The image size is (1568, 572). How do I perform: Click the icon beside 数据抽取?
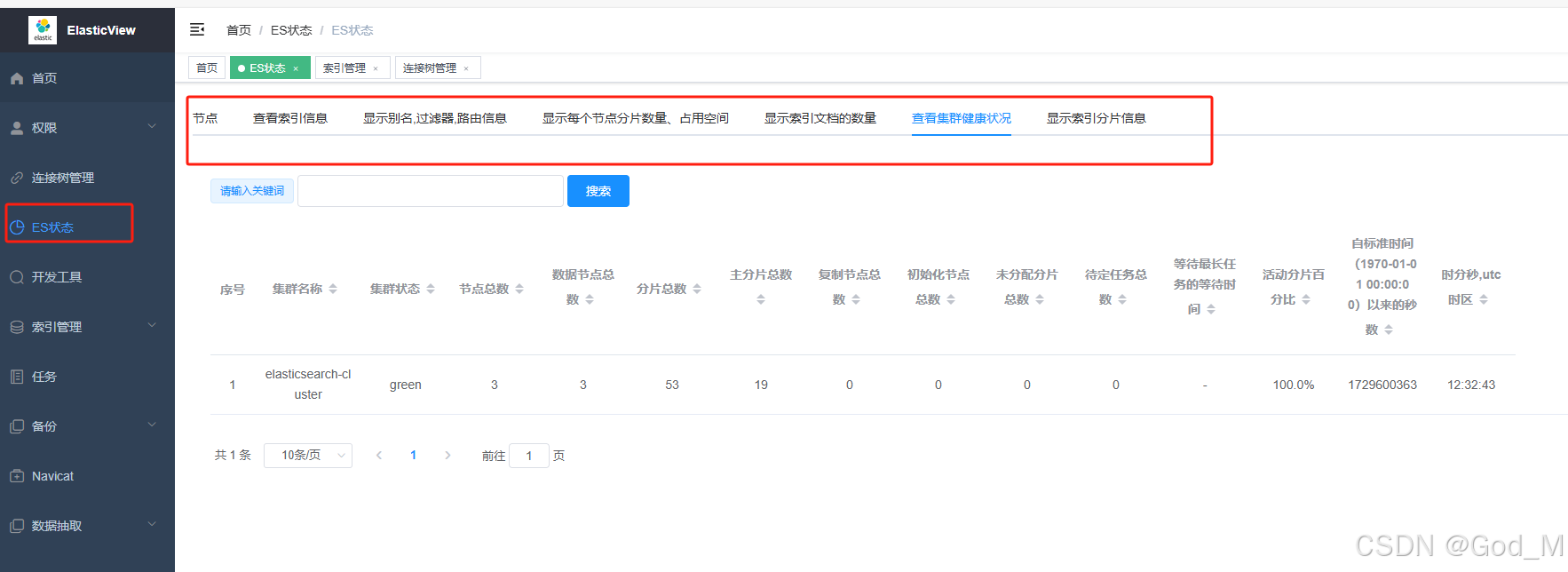tap(17, 526)
